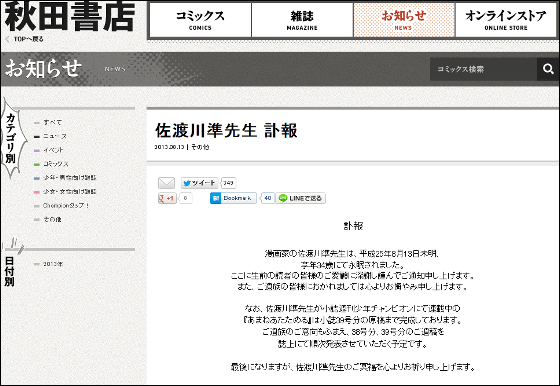Click the centered 訃報 heading in article
Image resolution: width=560 pixels, height=386 pixels.
click(353, 226)
